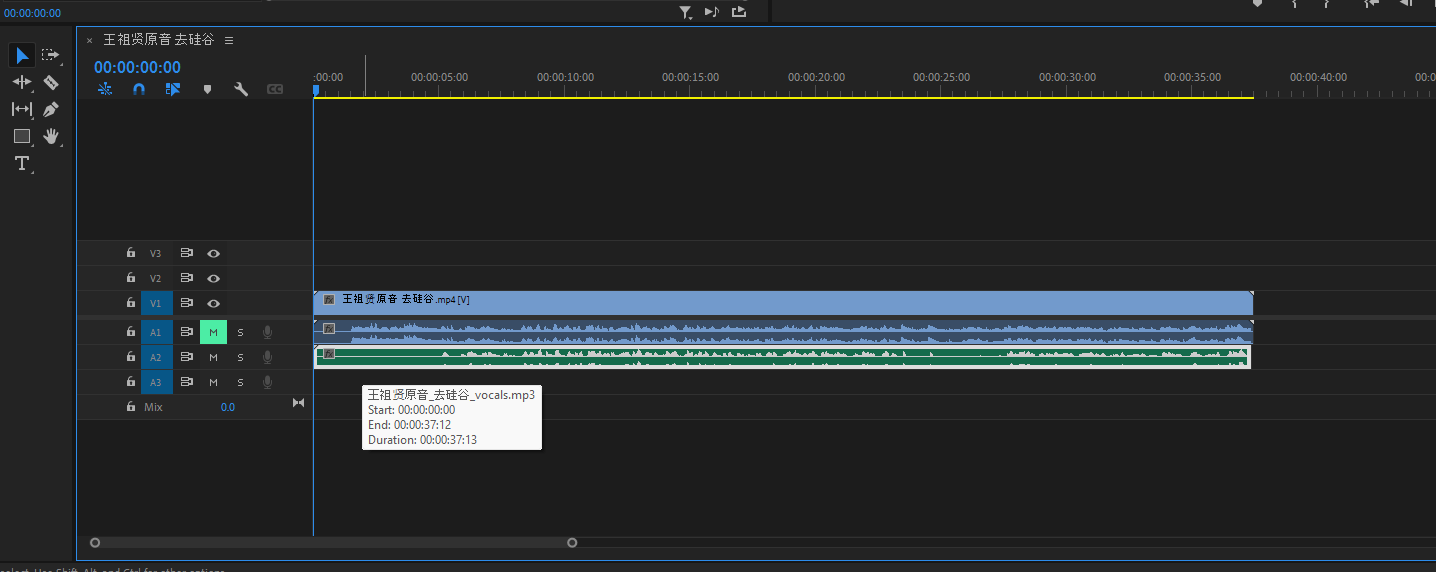The width and height of the screenshot is (1436, 572).
Task: Select the Razor tool
Action: pyautogui.click(x=51, y=82)
